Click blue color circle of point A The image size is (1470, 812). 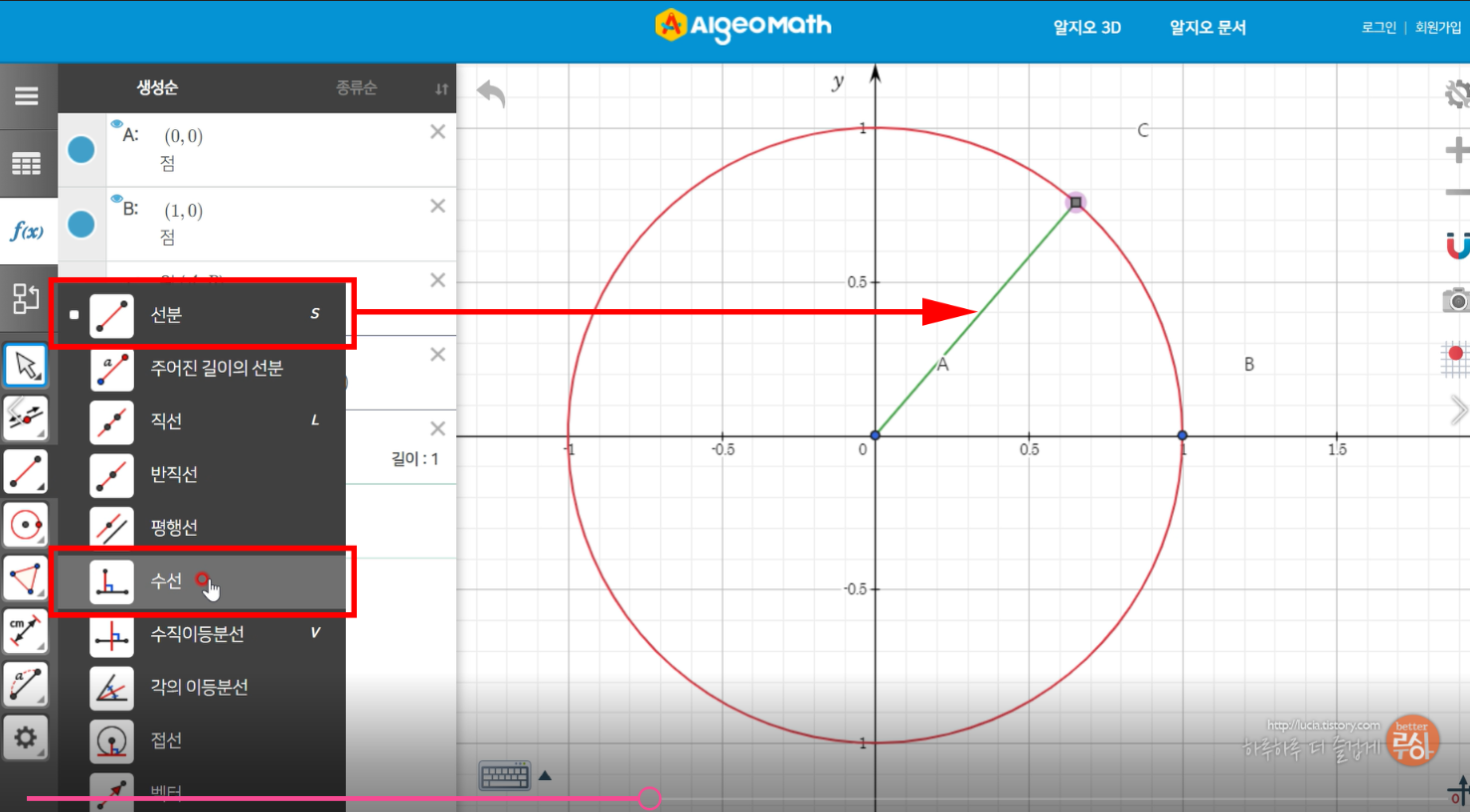coord(82,150)
